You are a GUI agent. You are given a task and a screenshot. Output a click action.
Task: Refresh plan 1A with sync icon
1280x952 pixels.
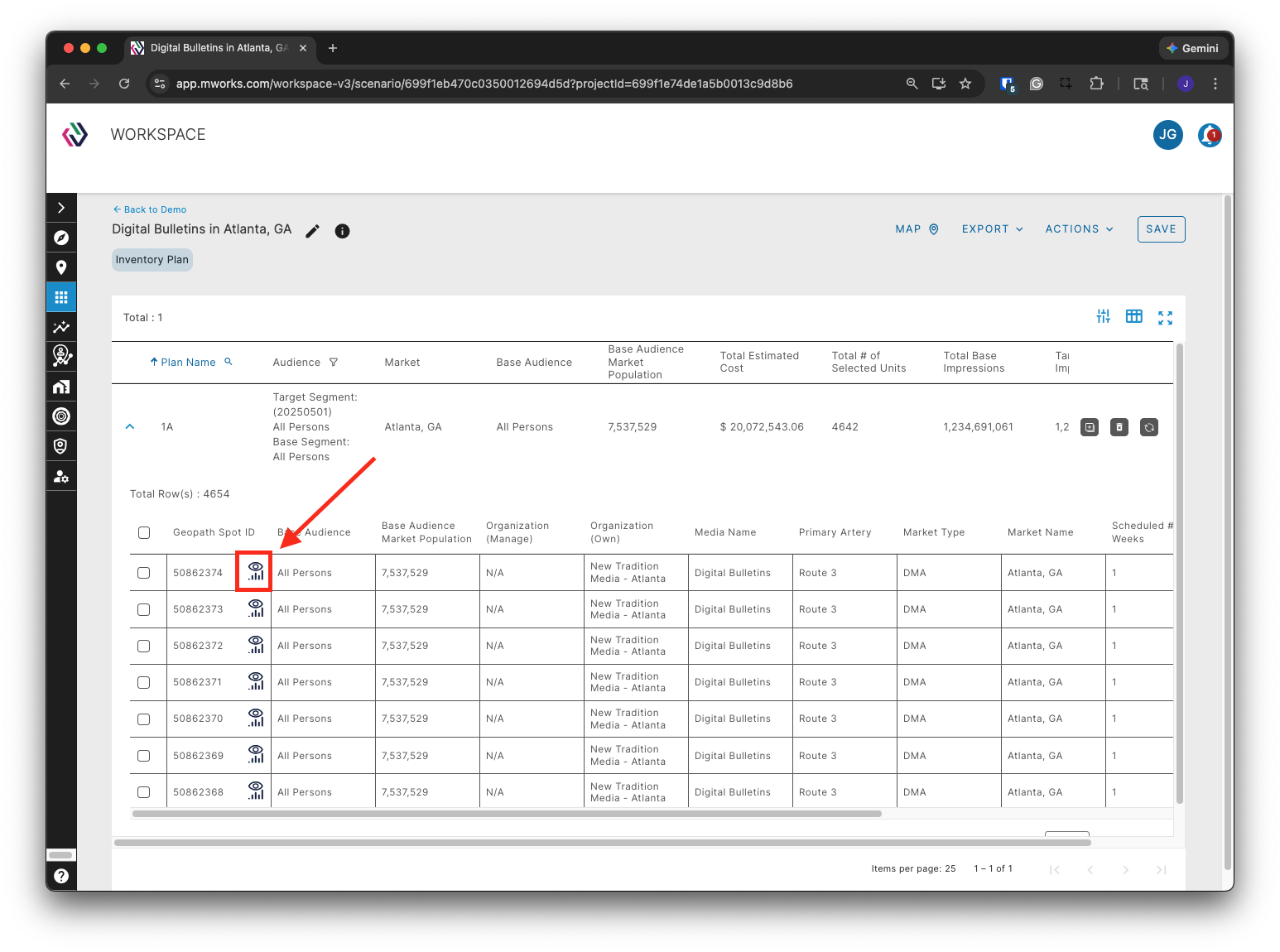point(1149,427)
